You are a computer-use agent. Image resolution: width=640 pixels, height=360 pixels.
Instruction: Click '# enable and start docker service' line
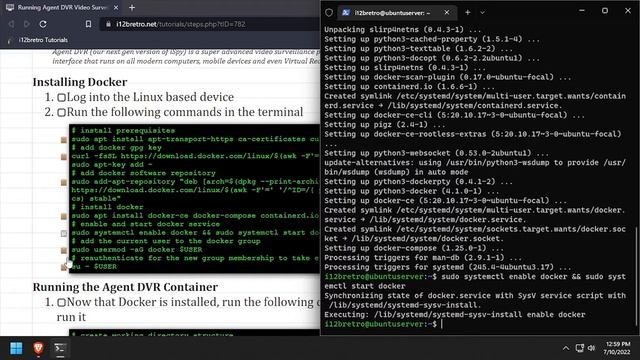pos(146,224)
